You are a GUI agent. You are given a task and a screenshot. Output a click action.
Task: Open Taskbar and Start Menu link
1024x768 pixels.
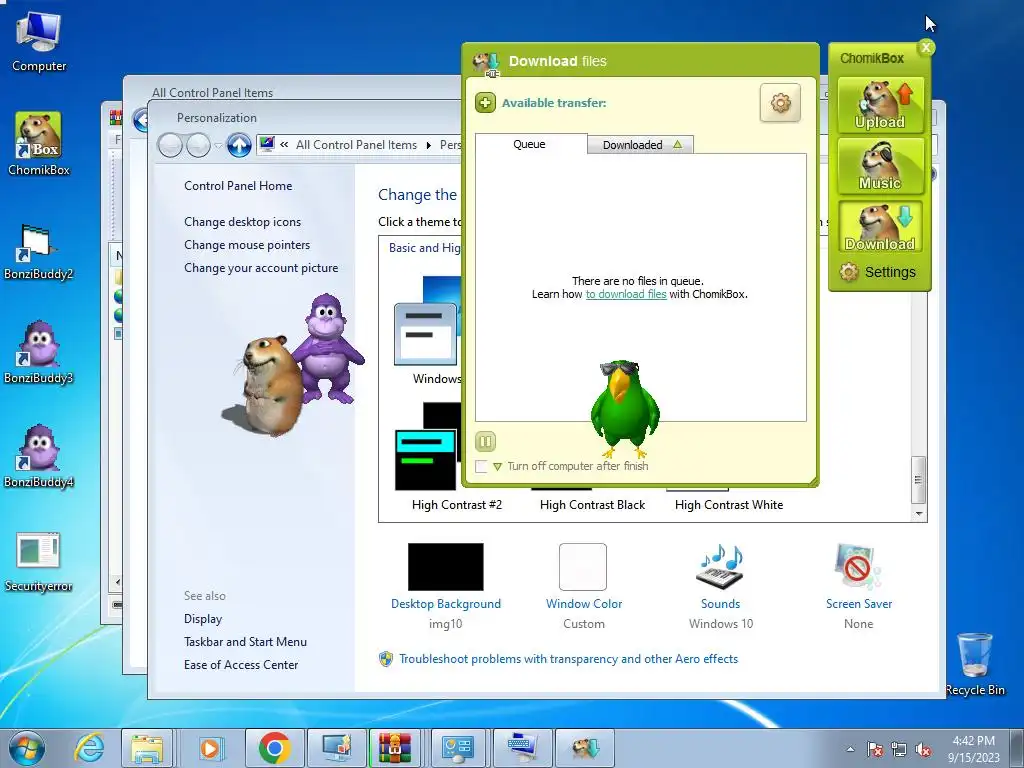[246, 642]
